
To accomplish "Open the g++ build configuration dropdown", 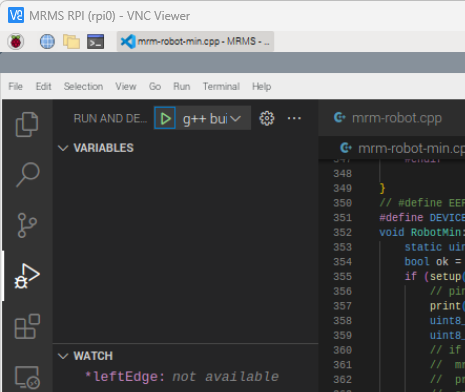I will tap(212, 118).
